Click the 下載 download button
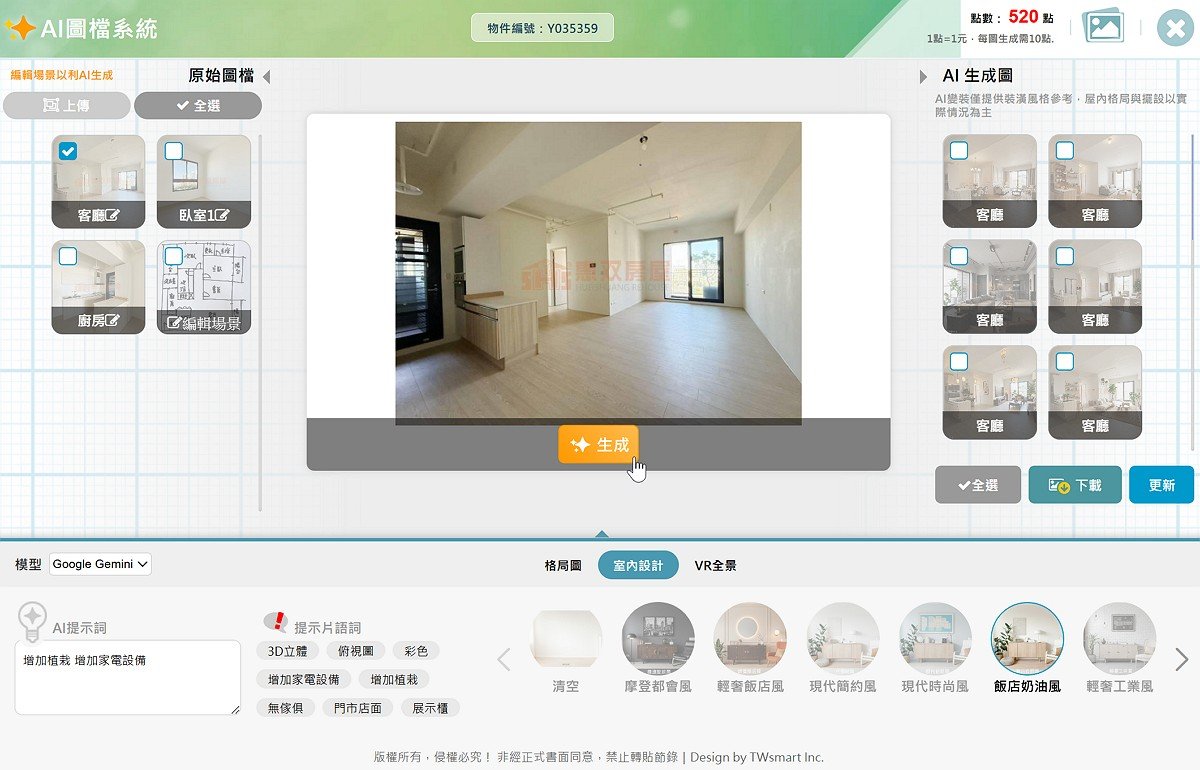 [x=1075, y=485]
